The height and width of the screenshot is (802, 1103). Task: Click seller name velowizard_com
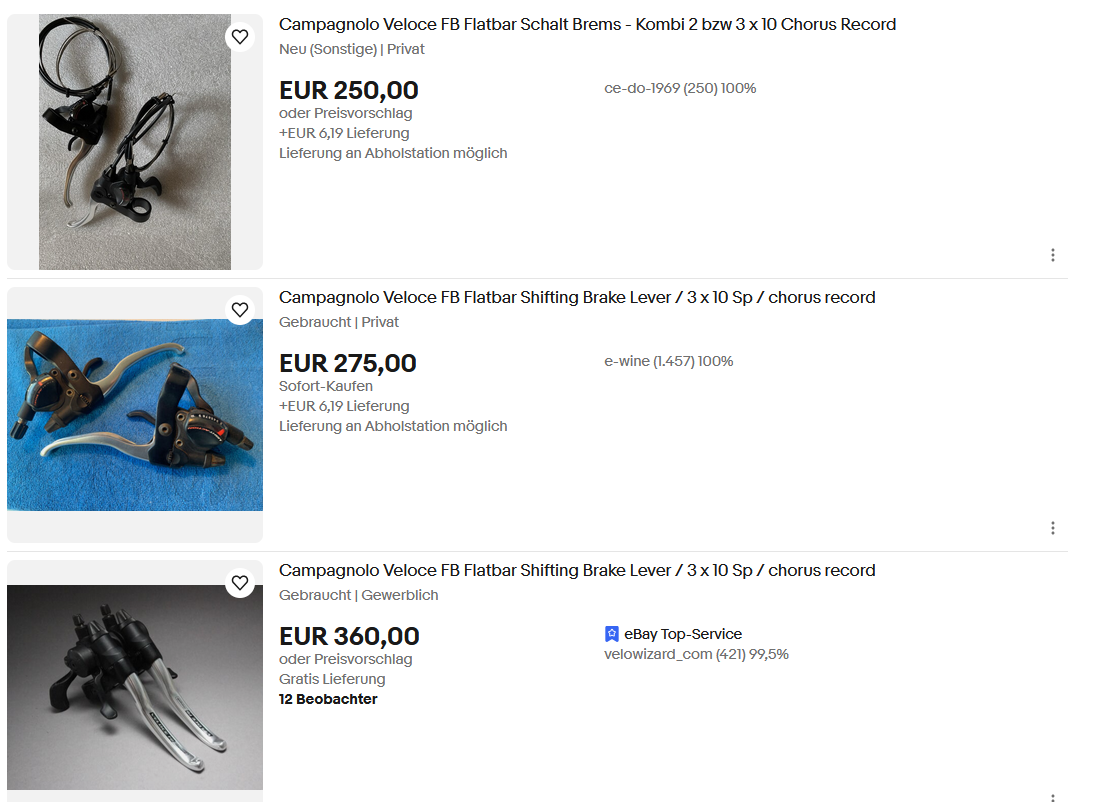658,654
